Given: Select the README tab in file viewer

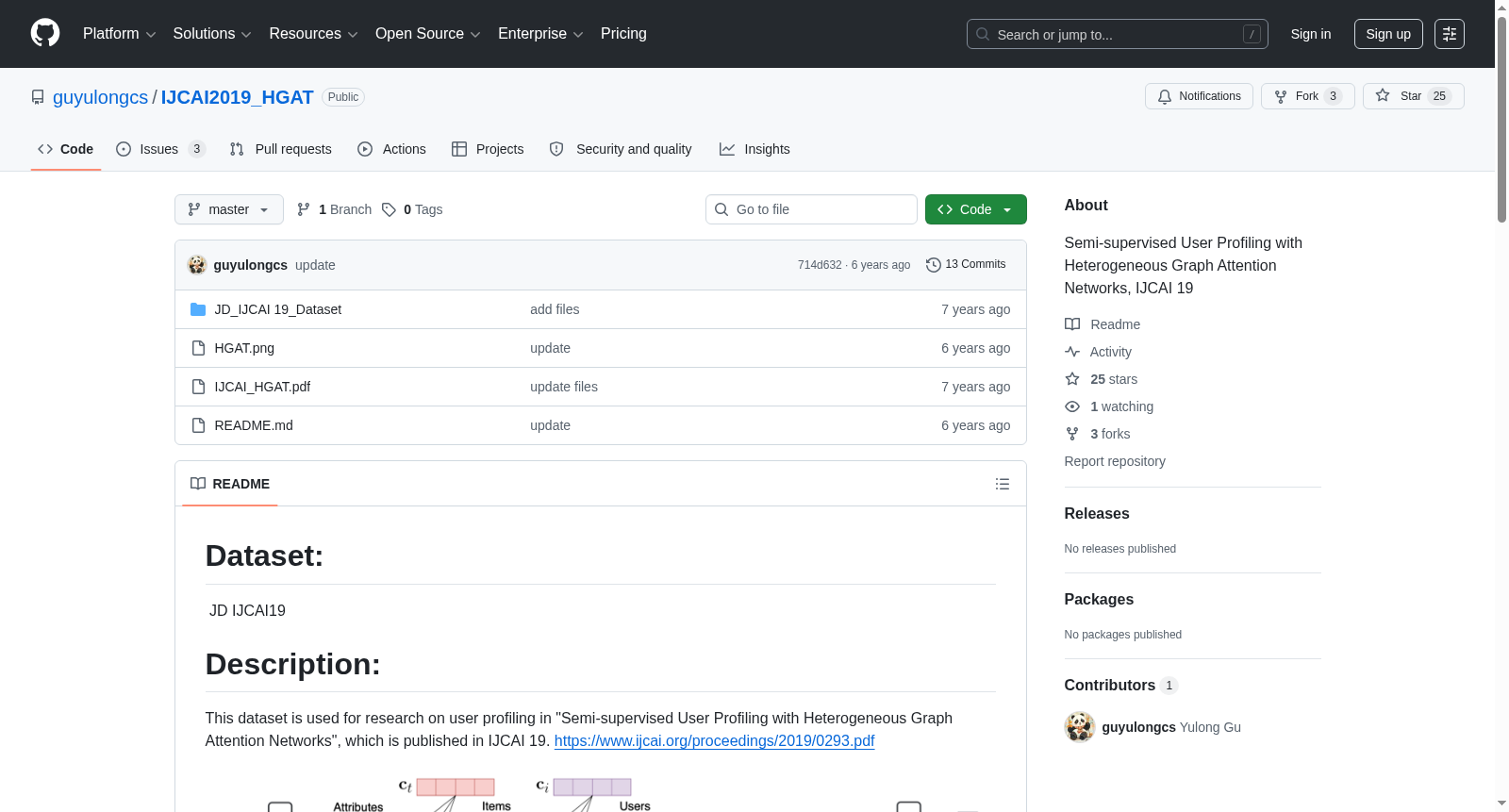Looking at the screenshot, I should pos(230,484).
